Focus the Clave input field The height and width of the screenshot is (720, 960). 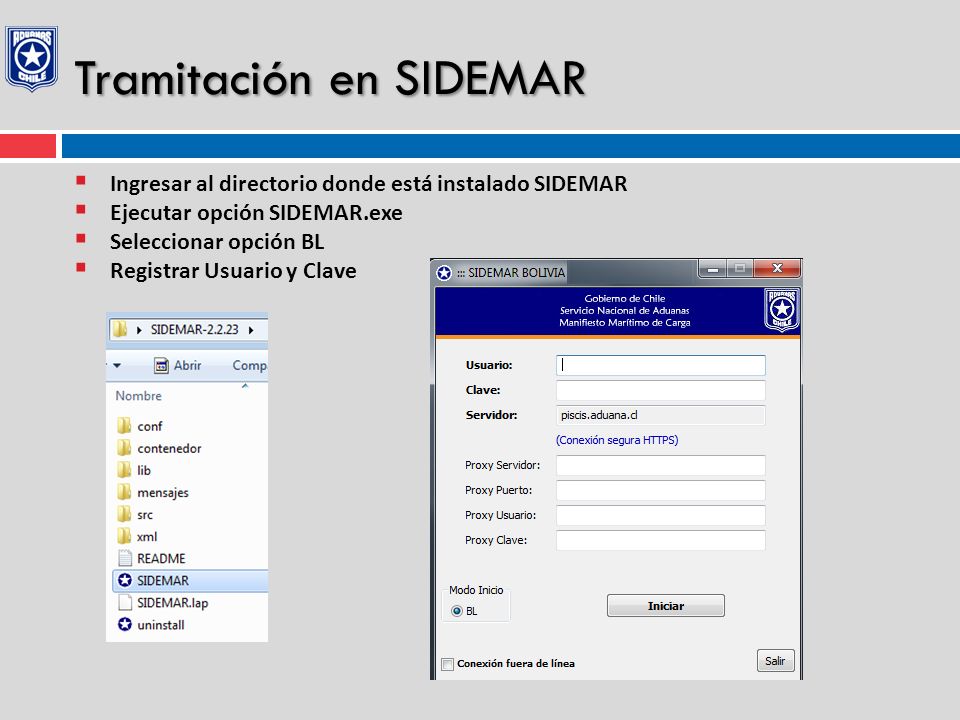click(661, 390)
